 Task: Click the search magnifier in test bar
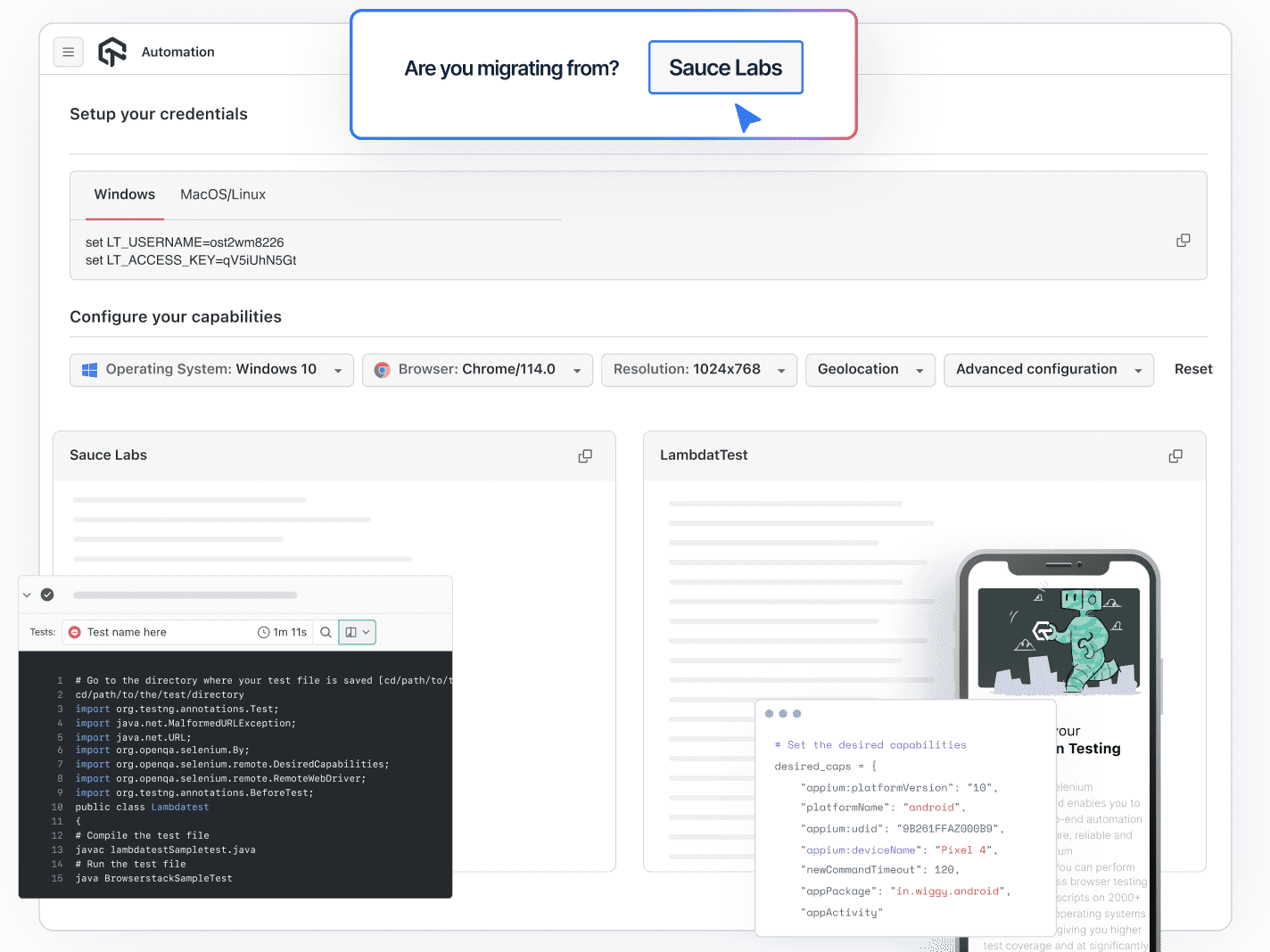pos(326,633)
